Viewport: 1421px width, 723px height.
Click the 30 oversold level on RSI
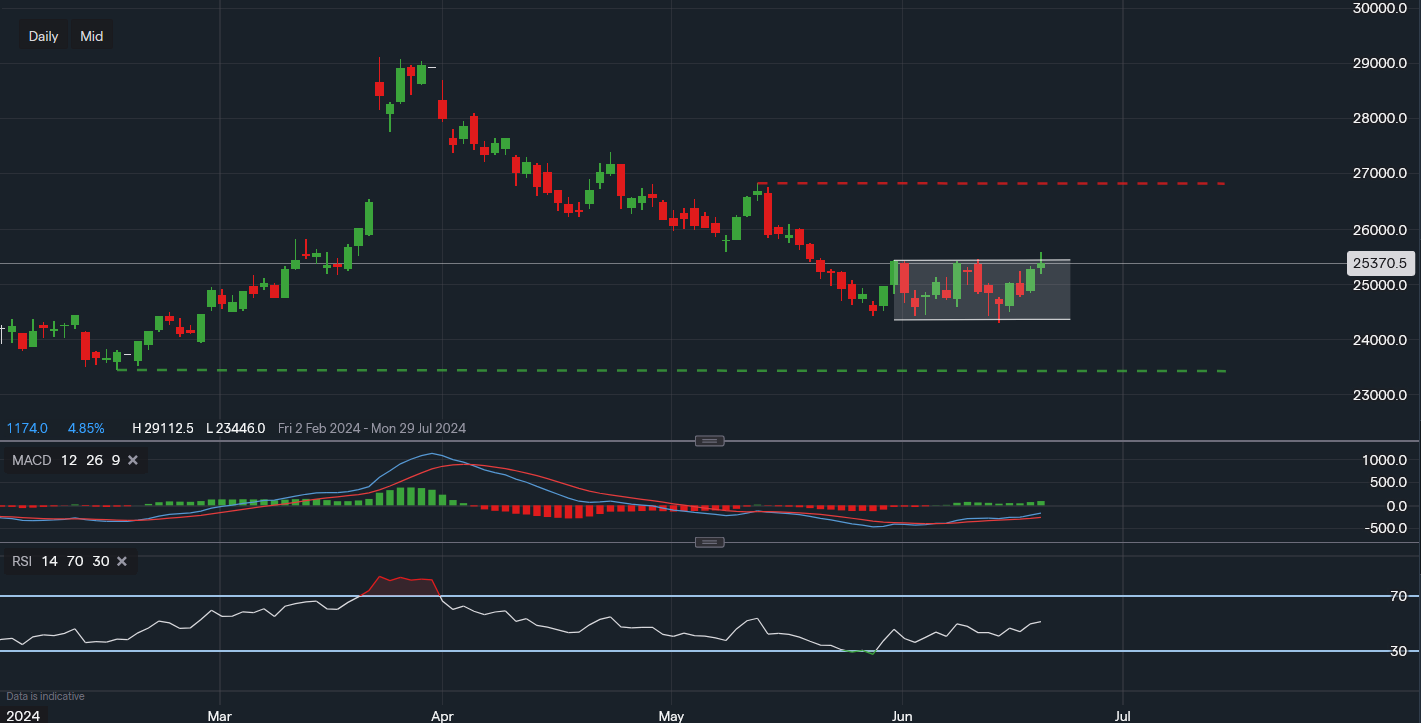click(x=1398, y=651)
